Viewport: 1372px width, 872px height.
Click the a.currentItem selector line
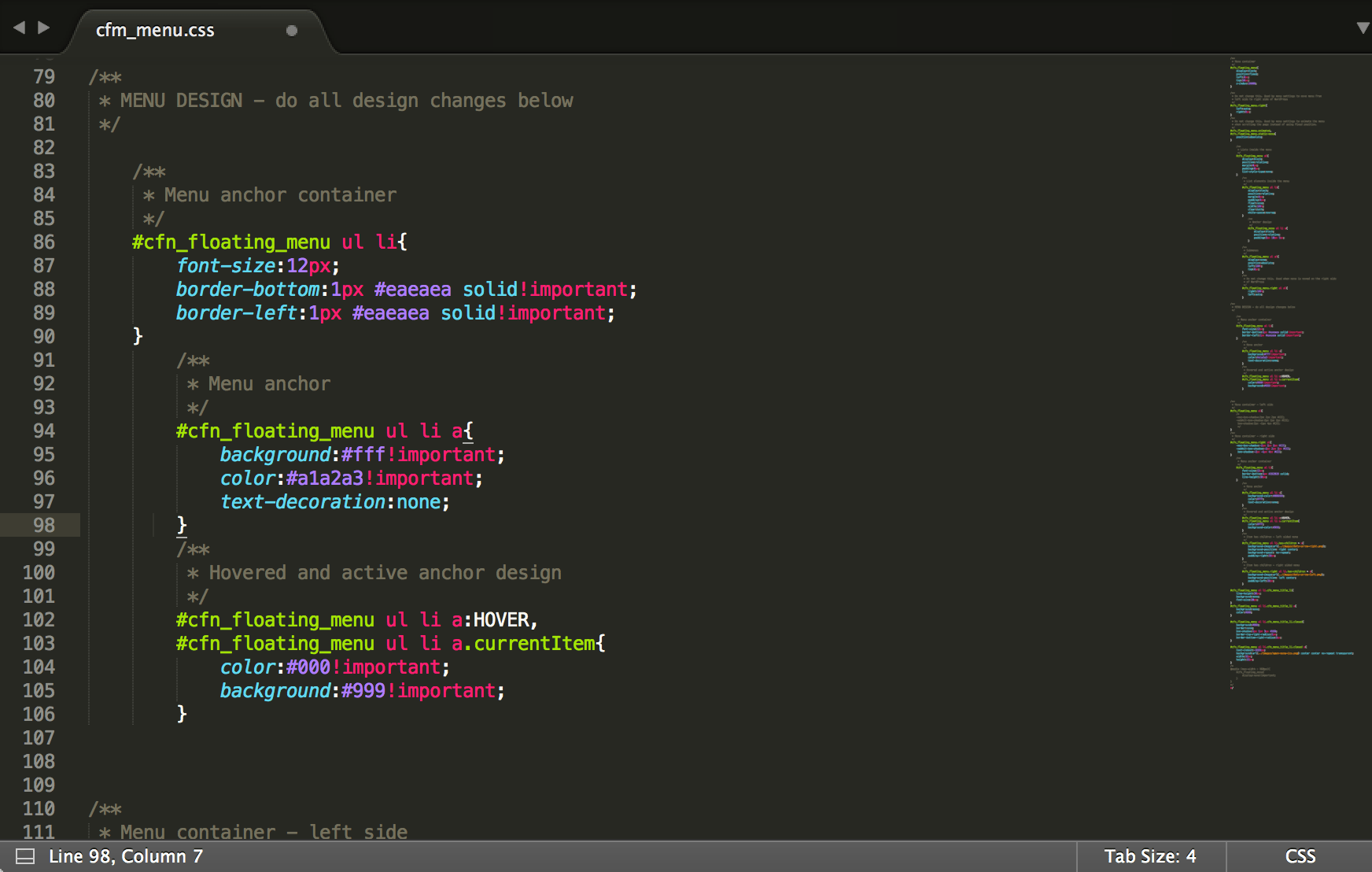tap(391, 644)
